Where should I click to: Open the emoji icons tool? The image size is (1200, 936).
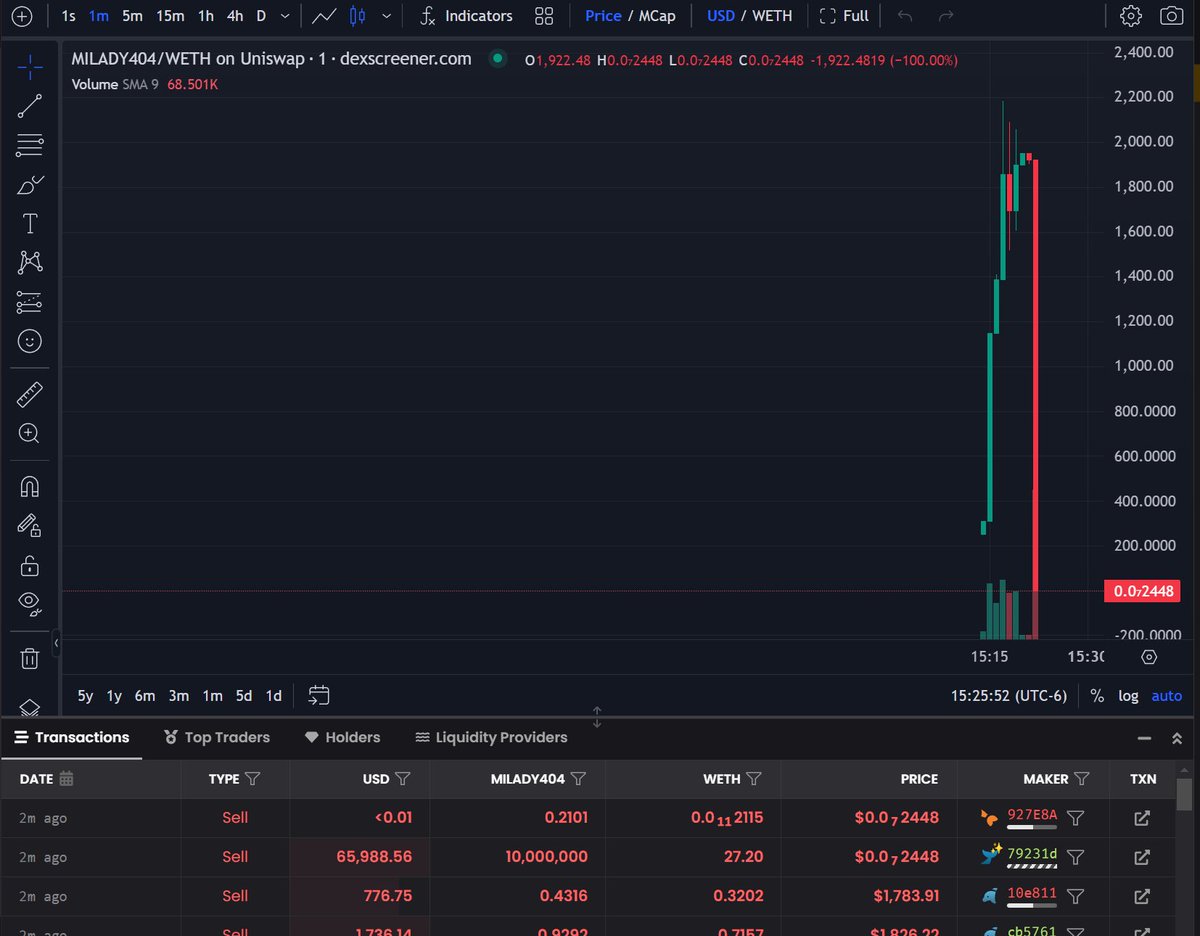(x=30, y=341)
